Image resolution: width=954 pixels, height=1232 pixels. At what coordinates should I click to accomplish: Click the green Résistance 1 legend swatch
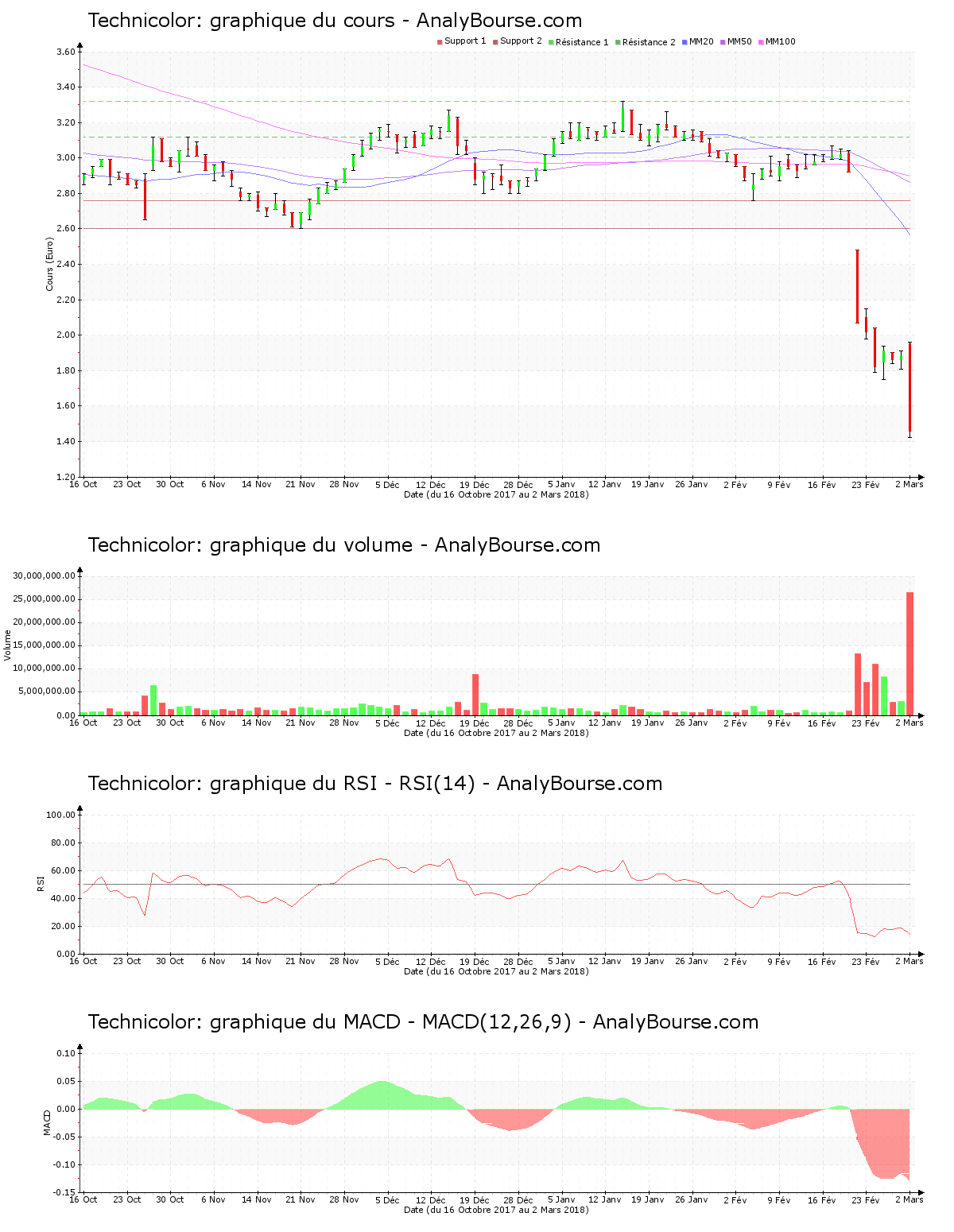[551, 42]
